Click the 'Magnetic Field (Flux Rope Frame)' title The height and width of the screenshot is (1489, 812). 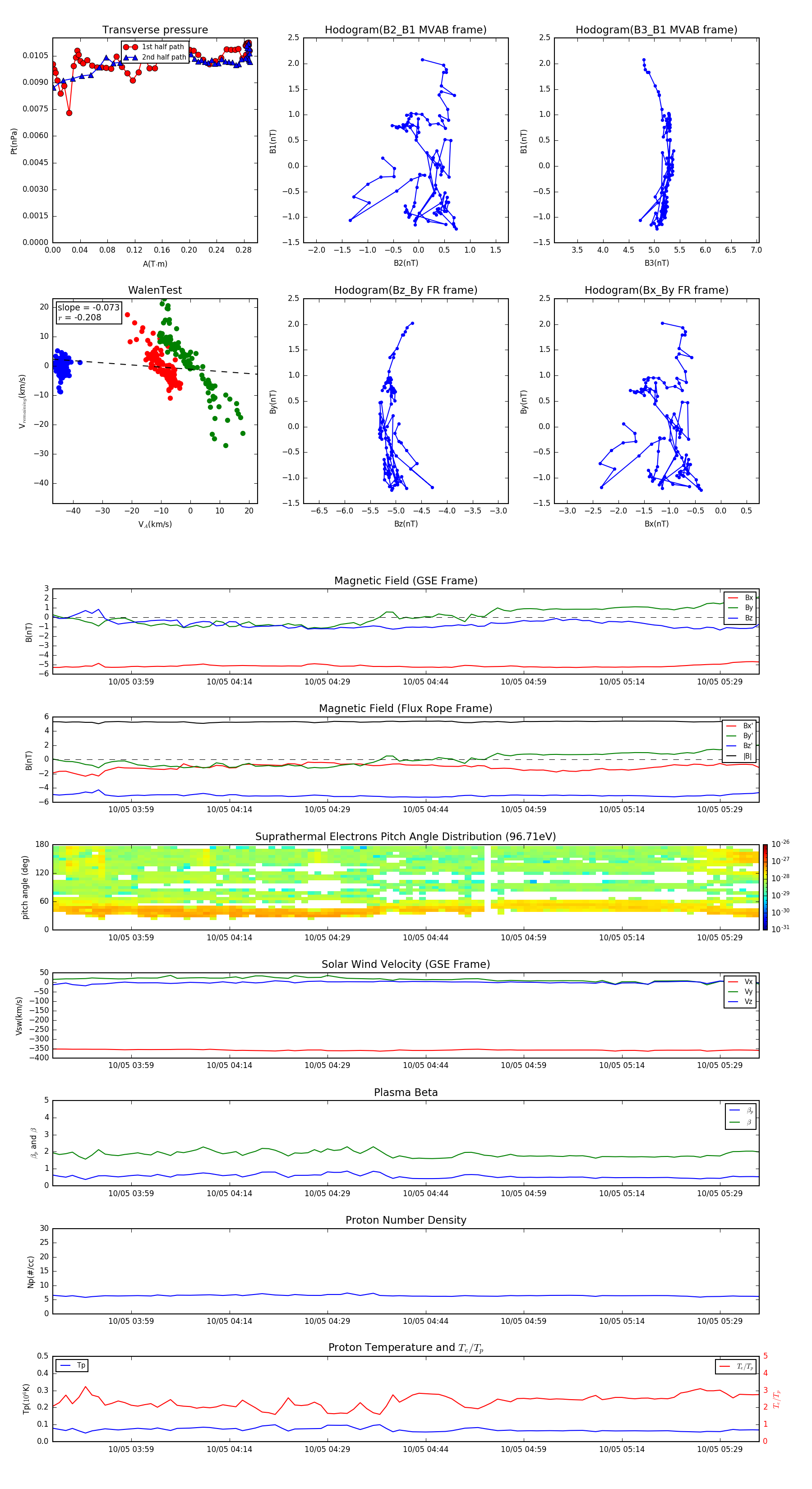click(x=406, y=709)
